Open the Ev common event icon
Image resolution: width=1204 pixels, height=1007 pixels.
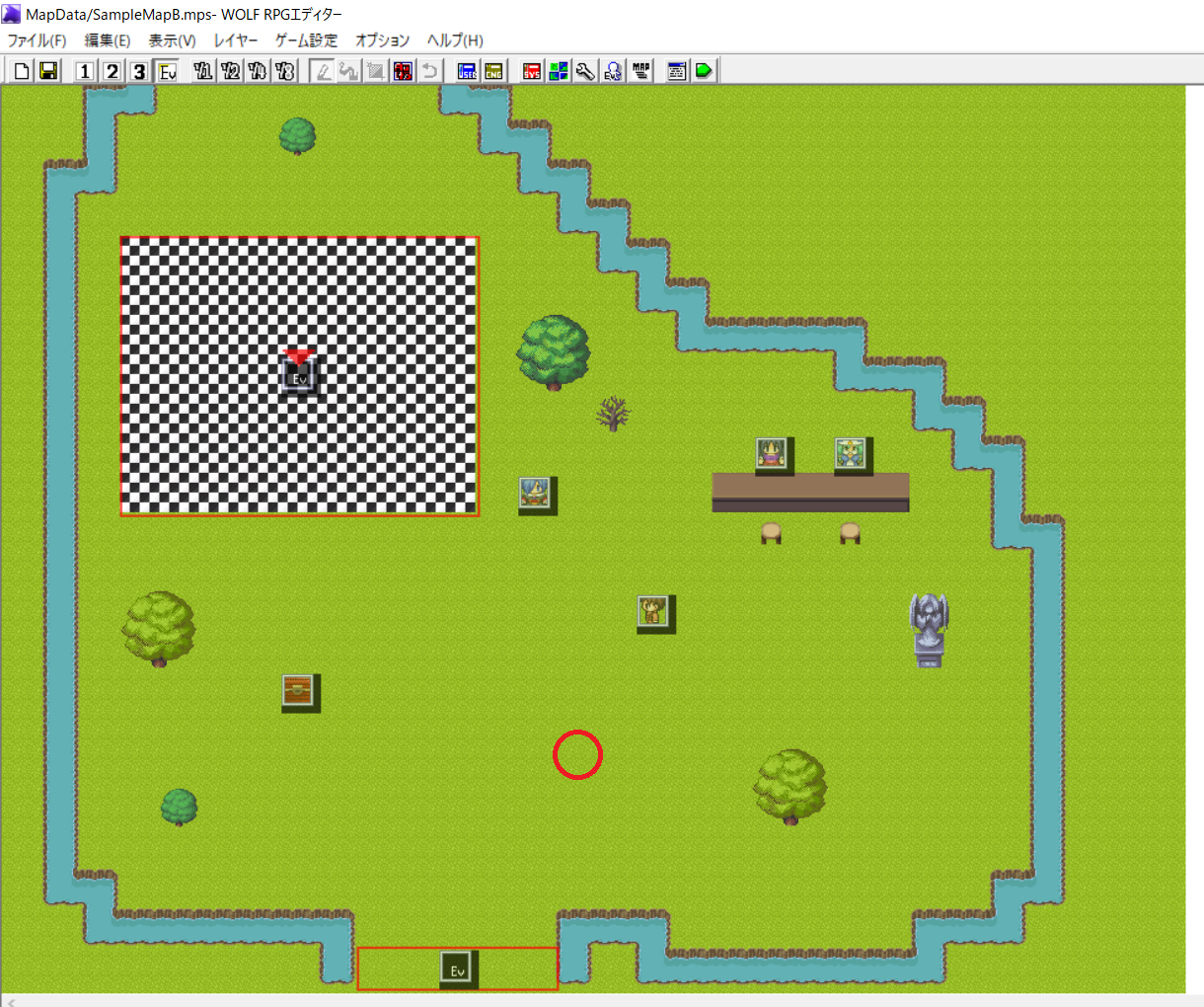click(613, 71)
